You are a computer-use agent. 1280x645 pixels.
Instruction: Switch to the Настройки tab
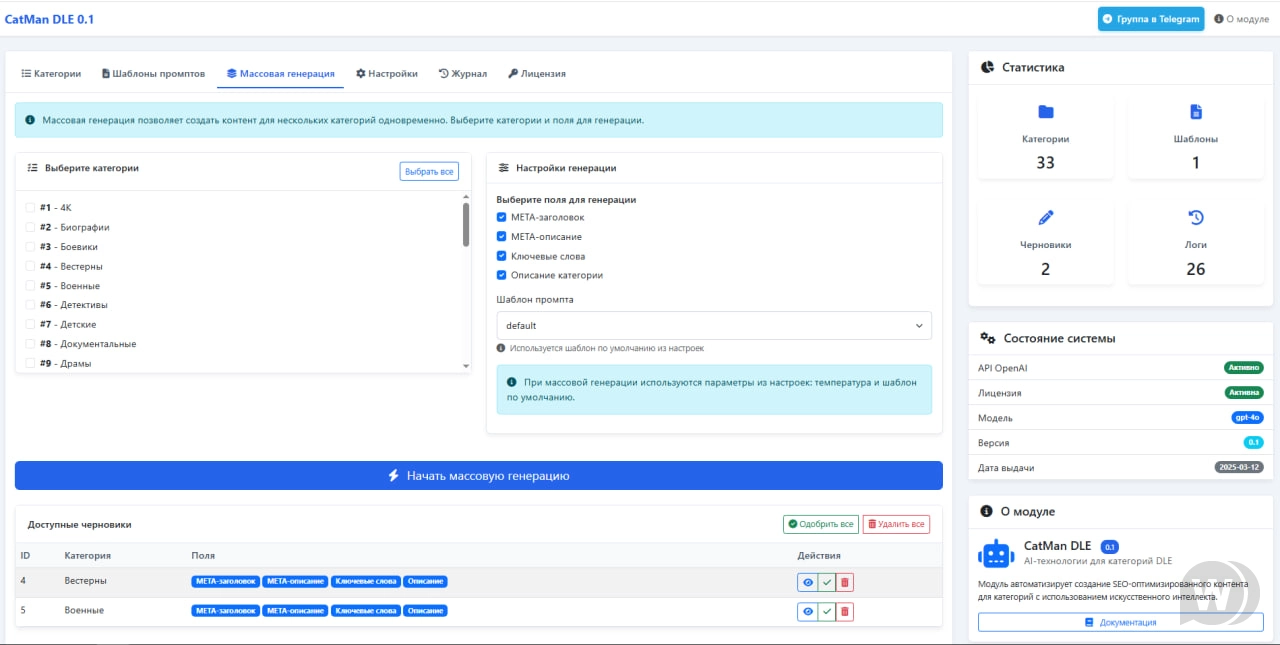click(387, 74)
